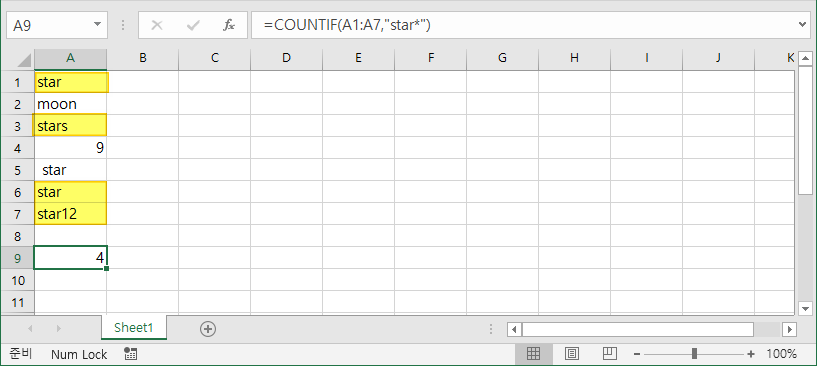Screen dimensions: 817x366
Task: Click the Select All corner triangle
Action: tap(23, 60)
